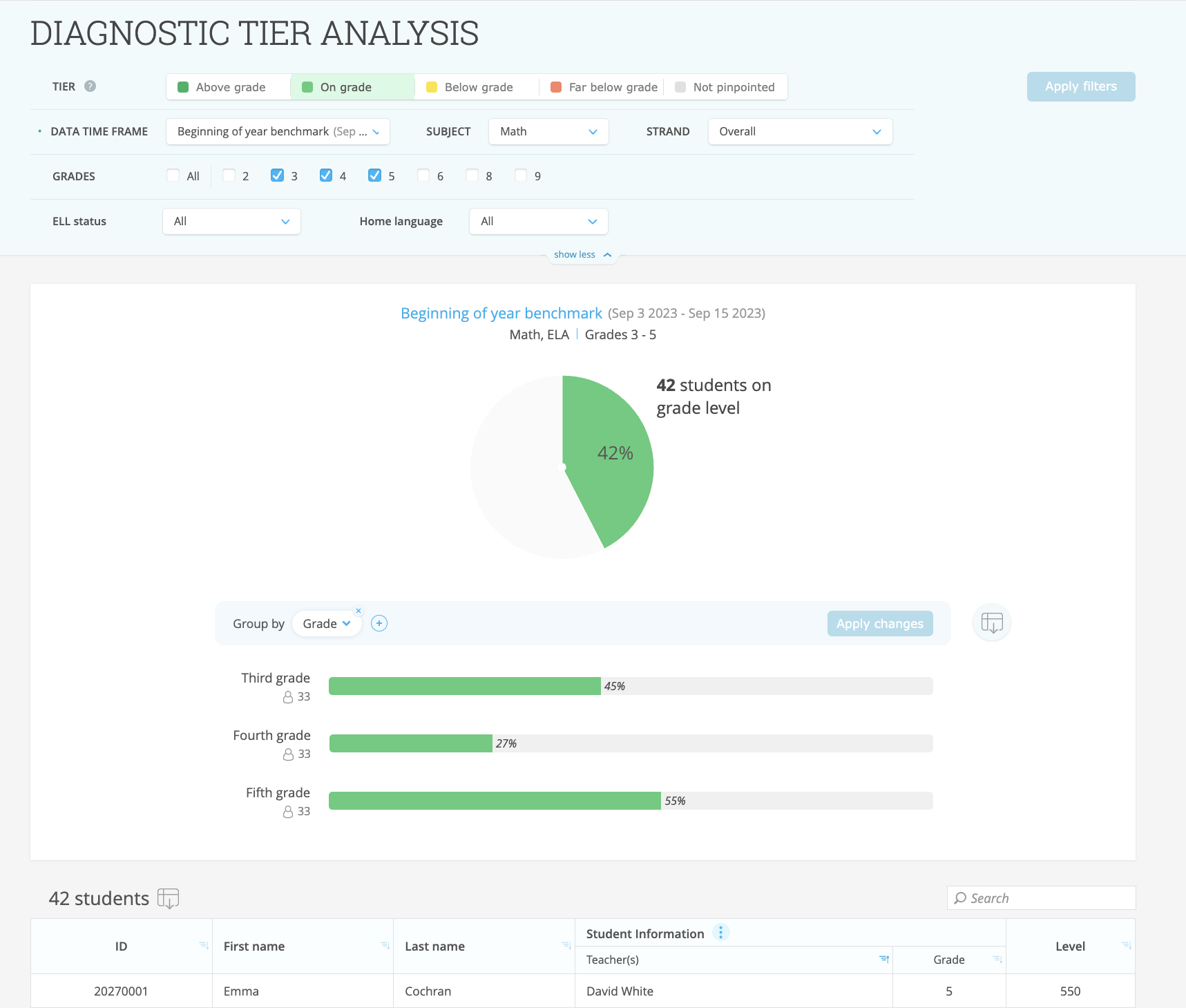
Task: Uncheck the grade 4 checkbox
Action: pyautogui.click(x=326, y=175)
